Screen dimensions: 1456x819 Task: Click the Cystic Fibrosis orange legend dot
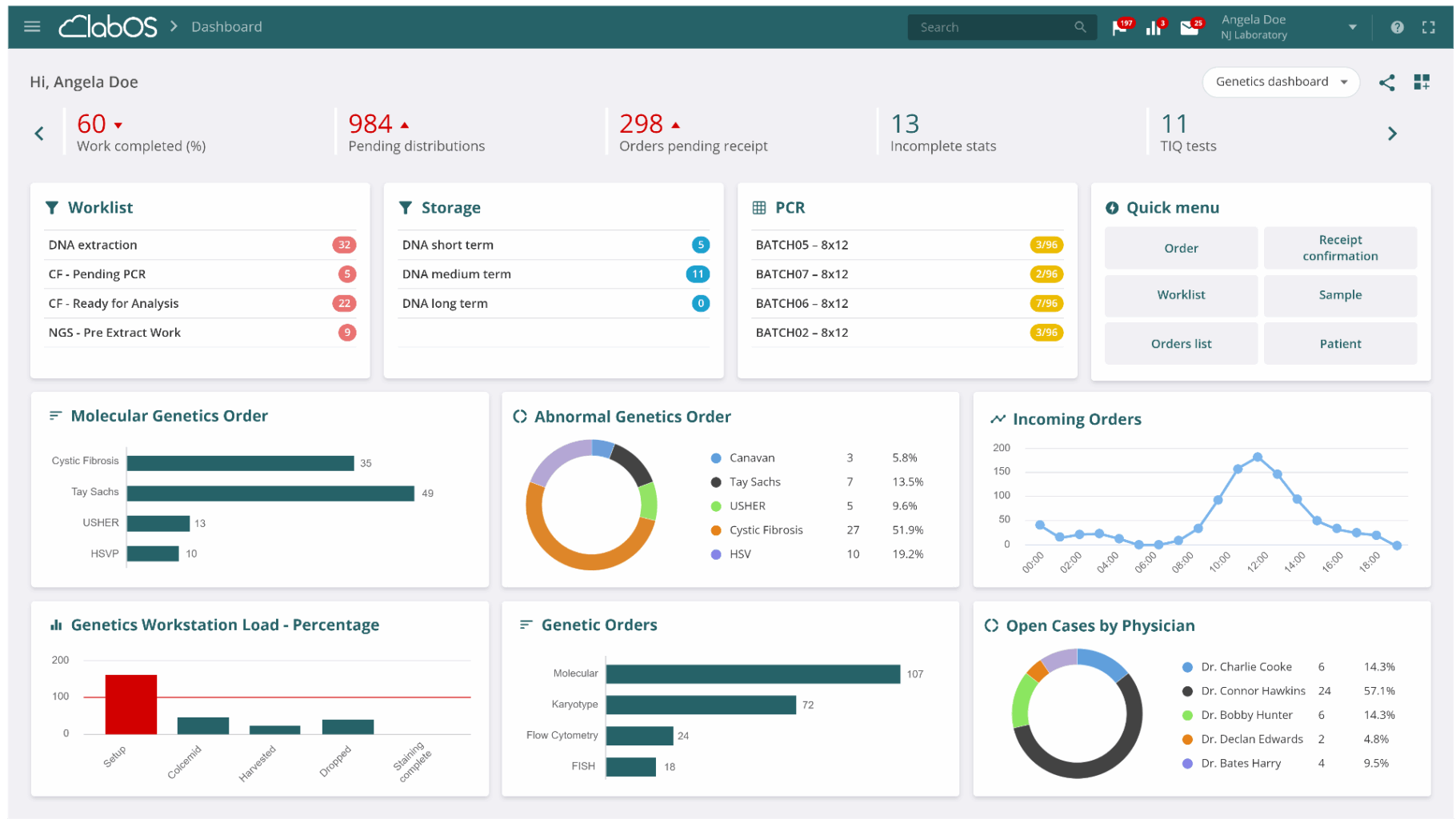click(716, 530)
